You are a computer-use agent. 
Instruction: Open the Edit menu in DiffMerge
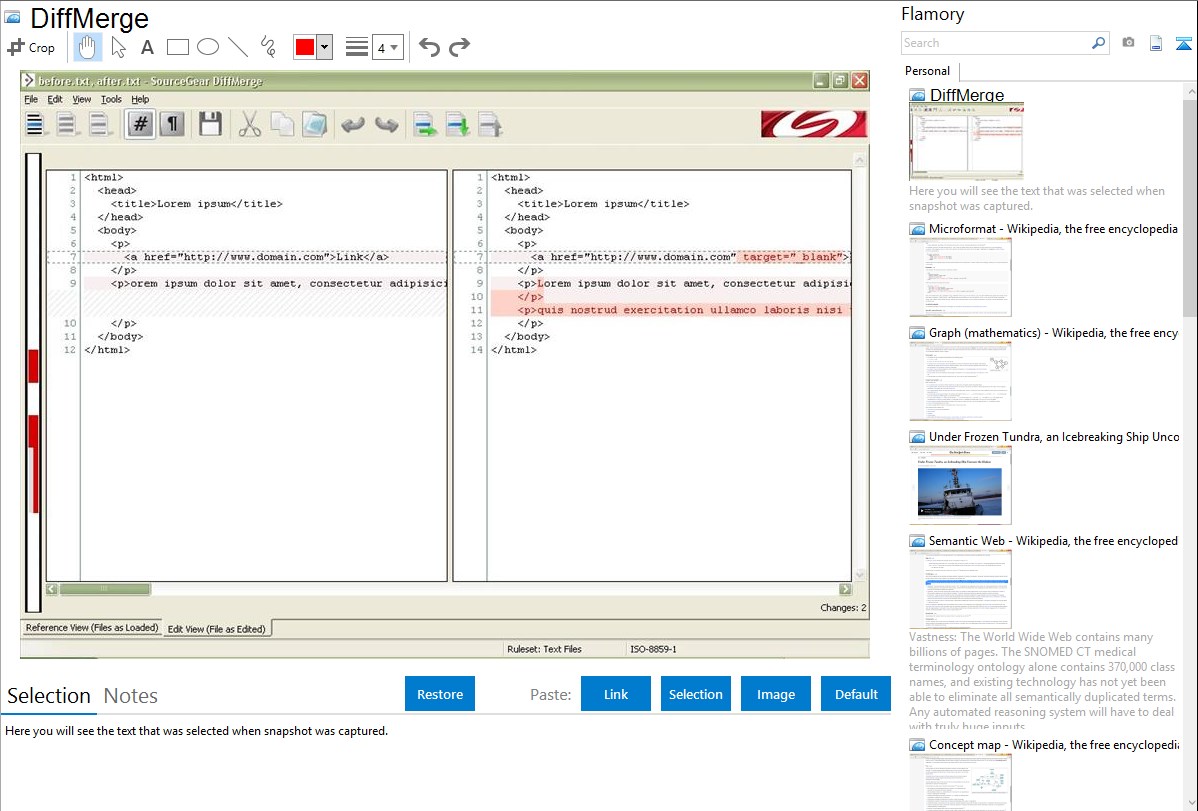point(55,99)
